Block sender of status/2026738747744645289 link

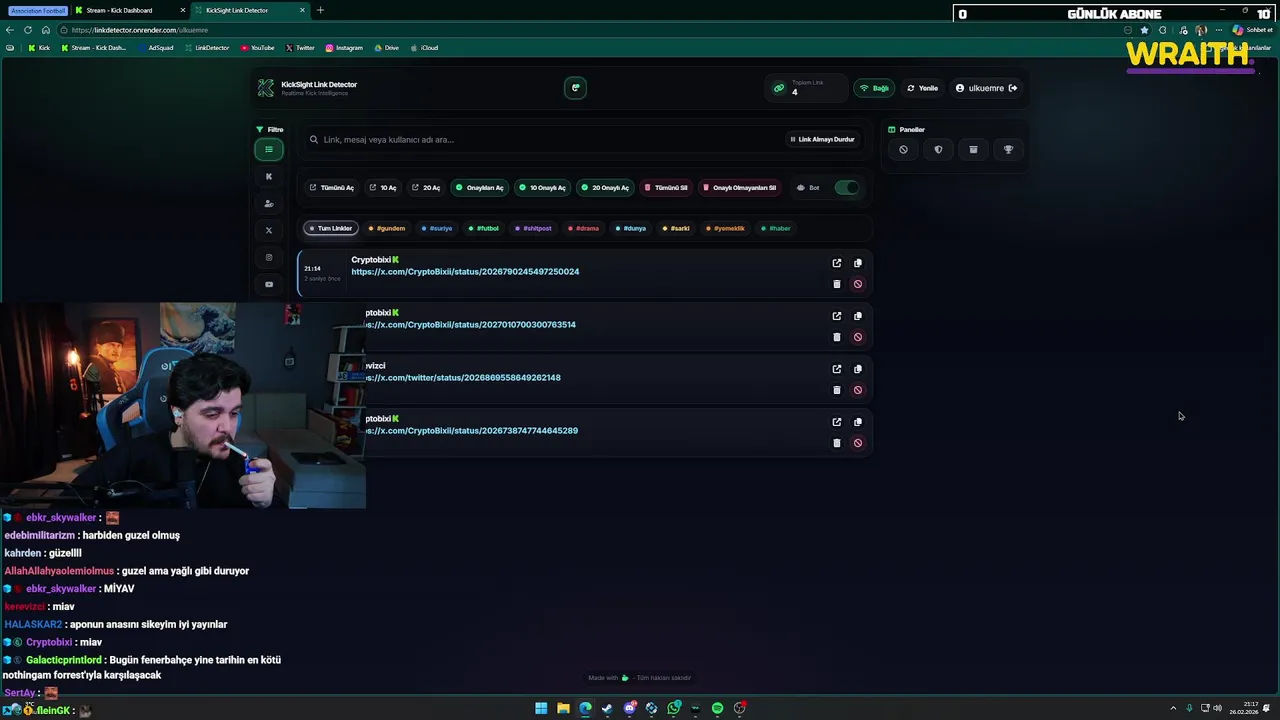[x=857, y=443]
